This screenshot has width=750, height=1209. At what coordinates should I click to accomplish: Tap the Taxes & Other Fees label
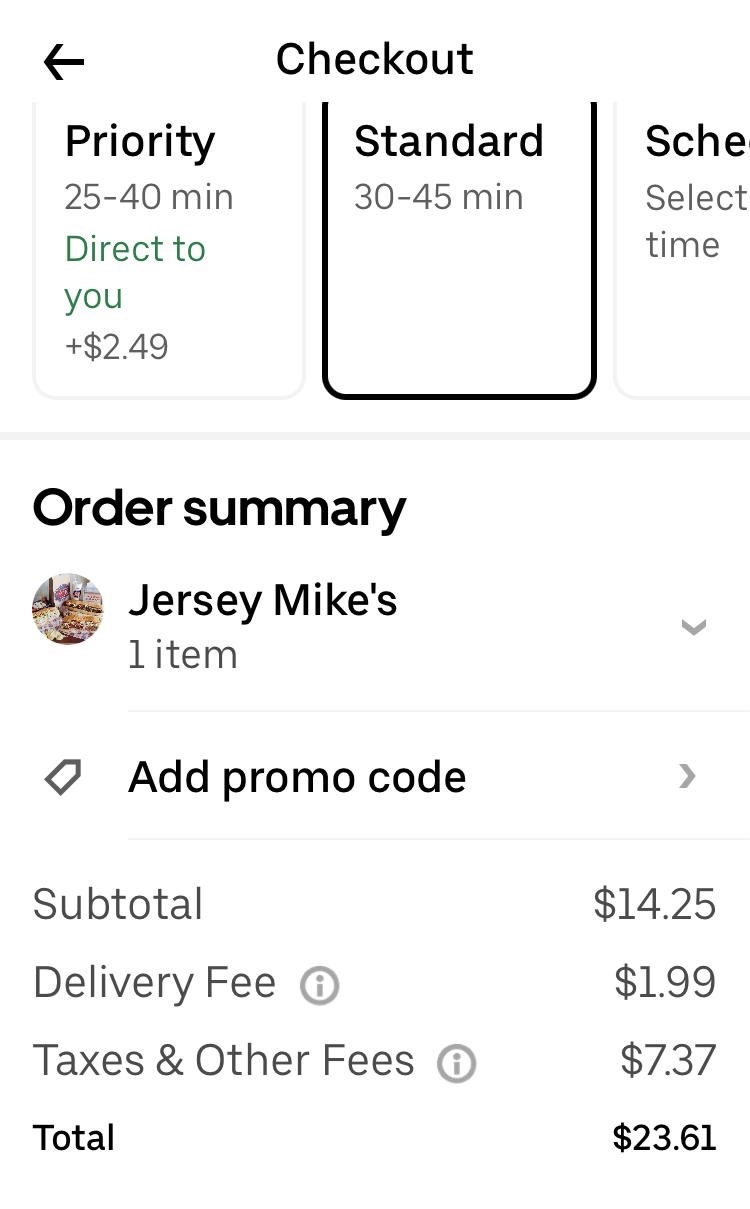coord(223,1060)
